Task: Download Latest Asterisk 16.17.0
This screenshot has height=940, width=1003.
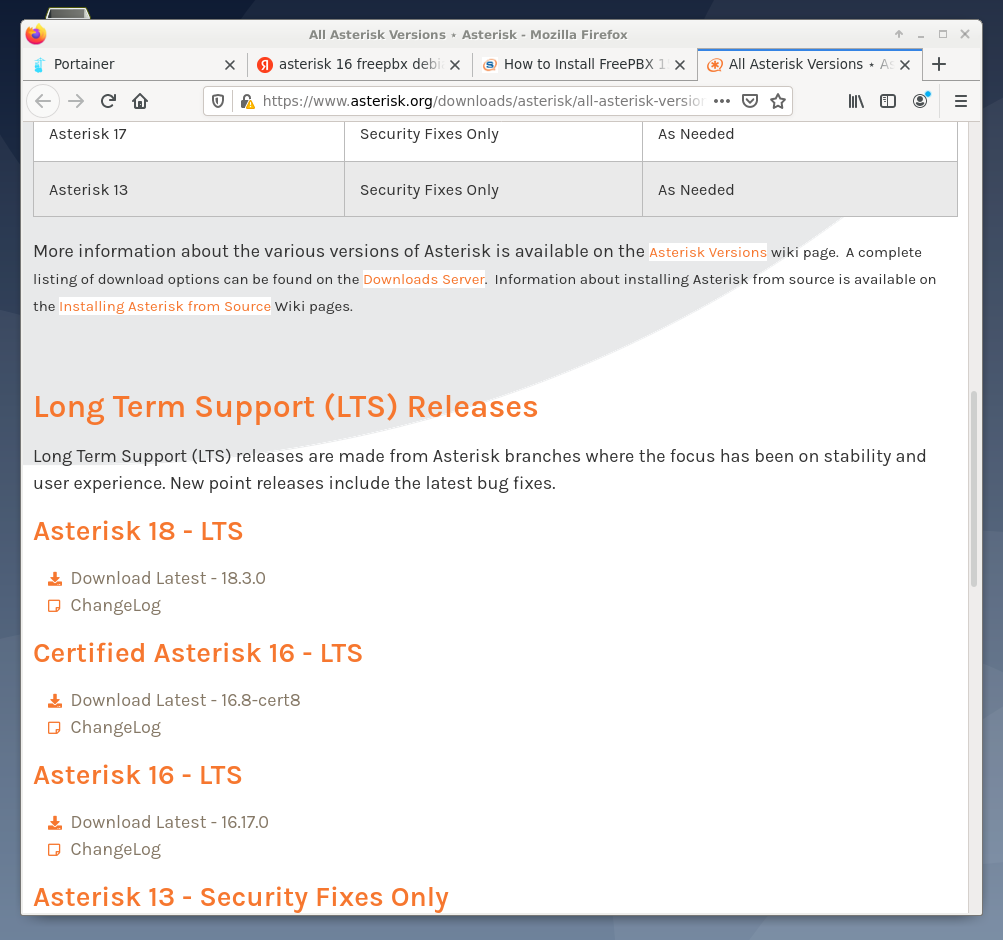Action: pyautogui.click(x=169, y=822)
